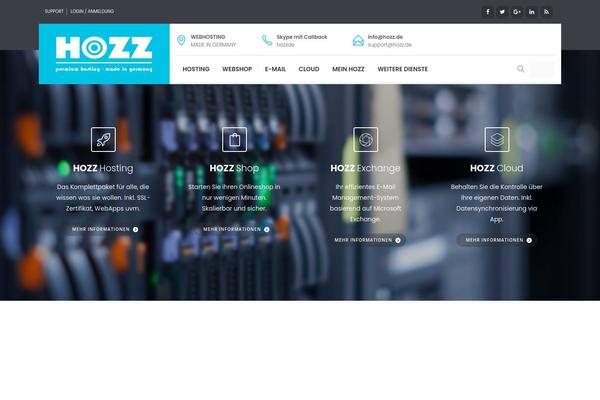Viewport: 600px width, 400px height.
Task: Open the LinkedIn social icon
Action: (532, 12)
